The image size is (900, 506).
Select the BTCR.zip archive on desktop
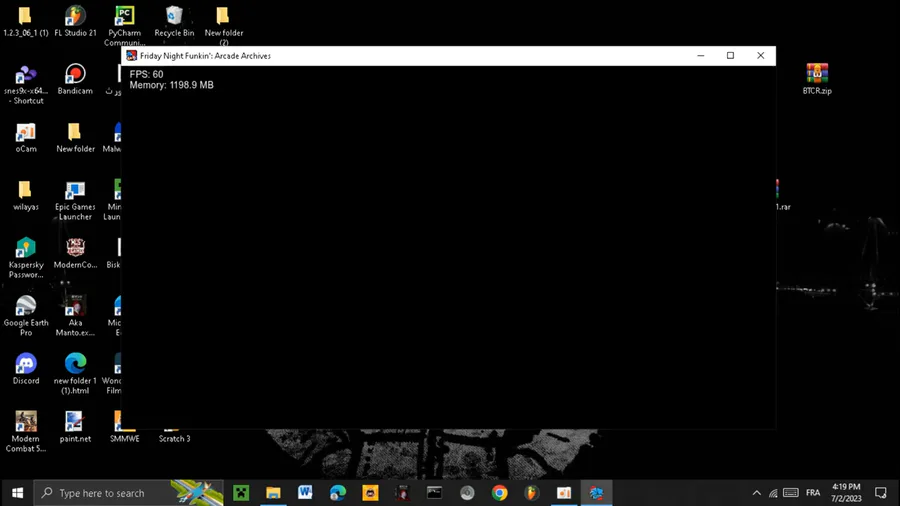pos(817,79)
